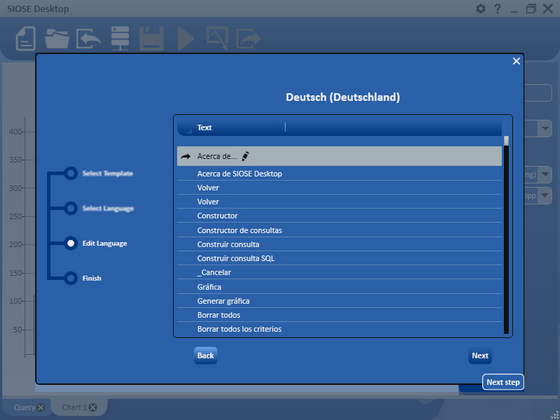Open the help question mark icon

tap(497, 9)
